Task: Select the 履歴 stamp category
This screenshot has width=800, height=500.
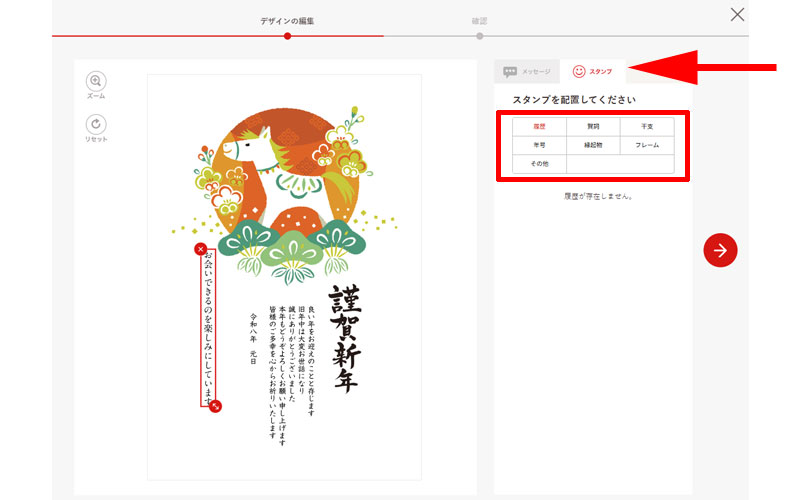Action: point(539,127)
